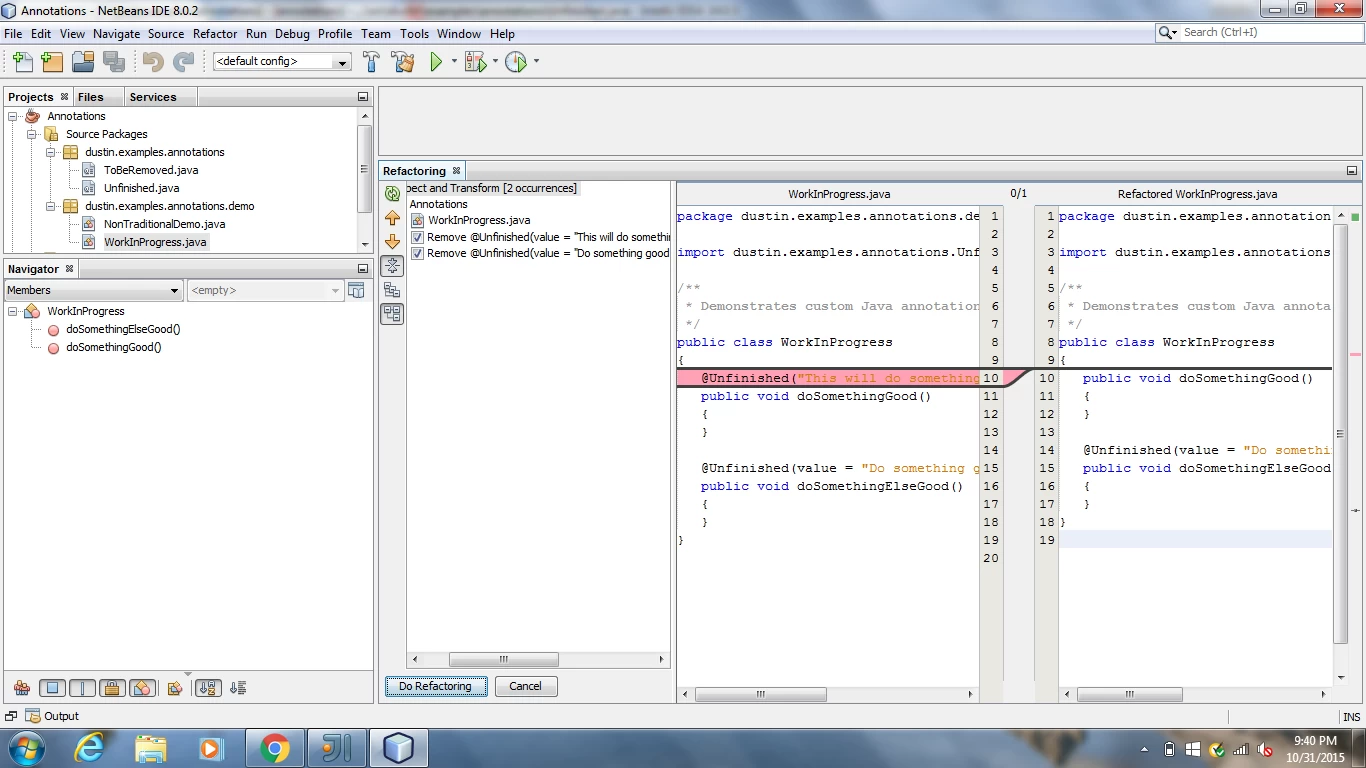The image size is (1366, 768).
Task: Click the Sort by Source icon in Navigator
Action: (238, 688)
